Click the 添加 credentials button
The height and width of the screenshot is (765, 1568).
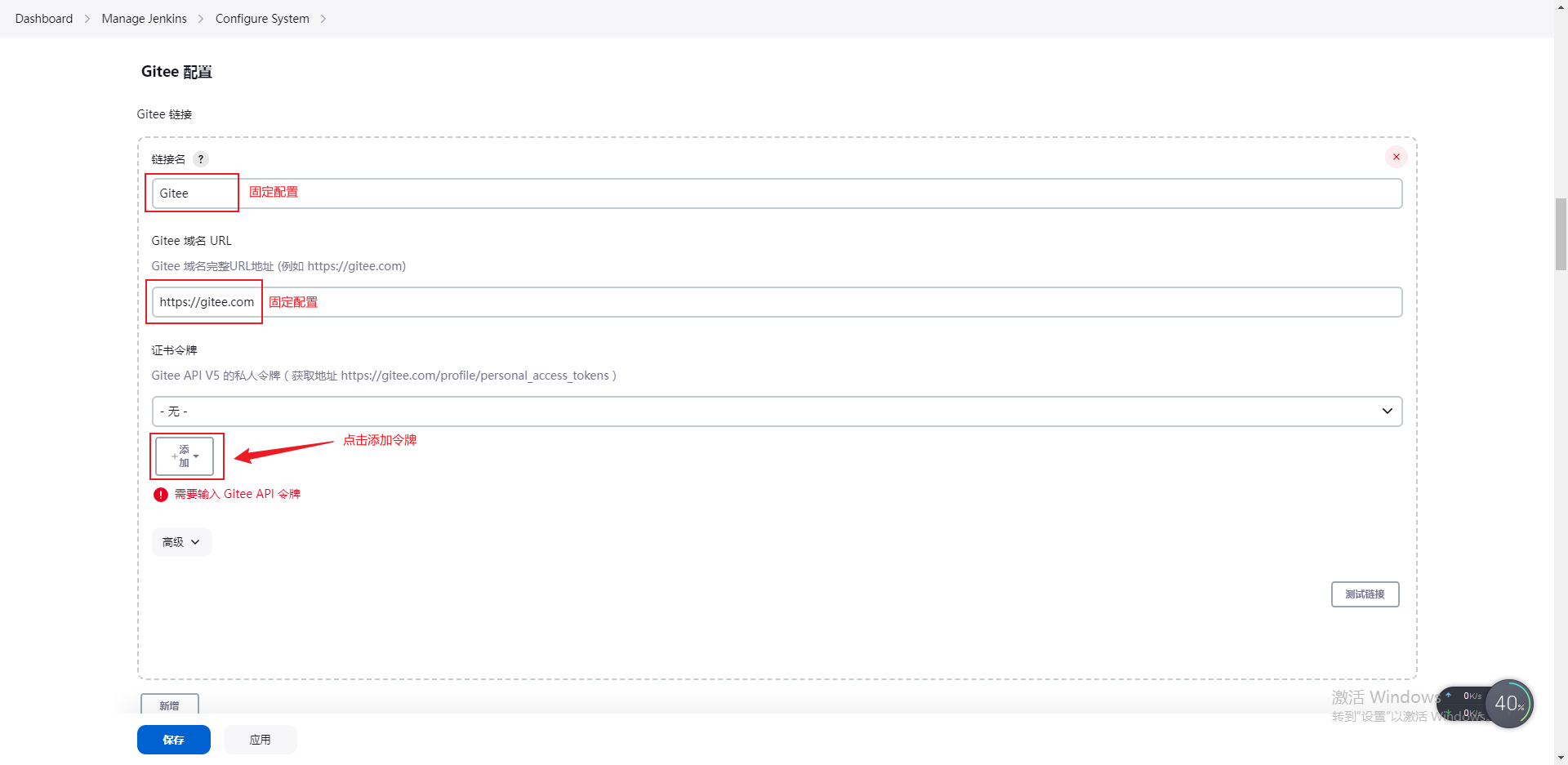pos(185,456)
